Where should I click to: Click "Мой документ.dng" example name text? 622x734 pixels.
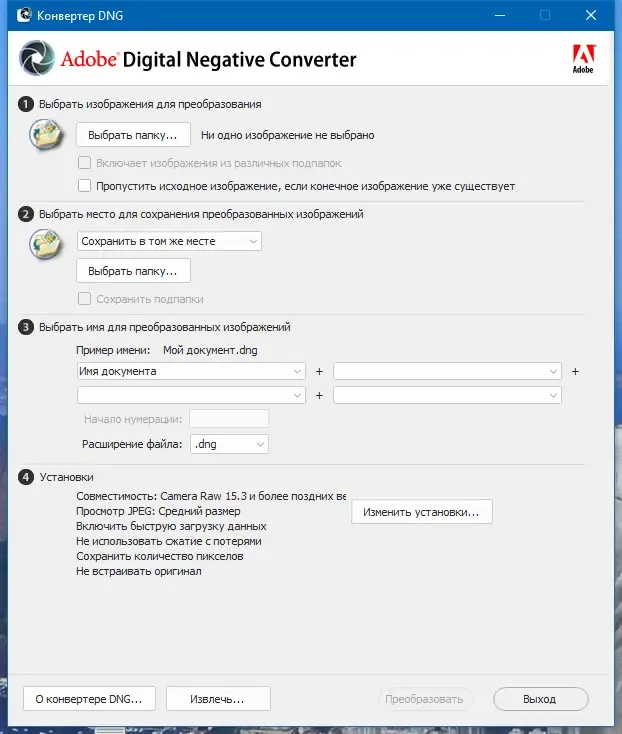point(210,350)
